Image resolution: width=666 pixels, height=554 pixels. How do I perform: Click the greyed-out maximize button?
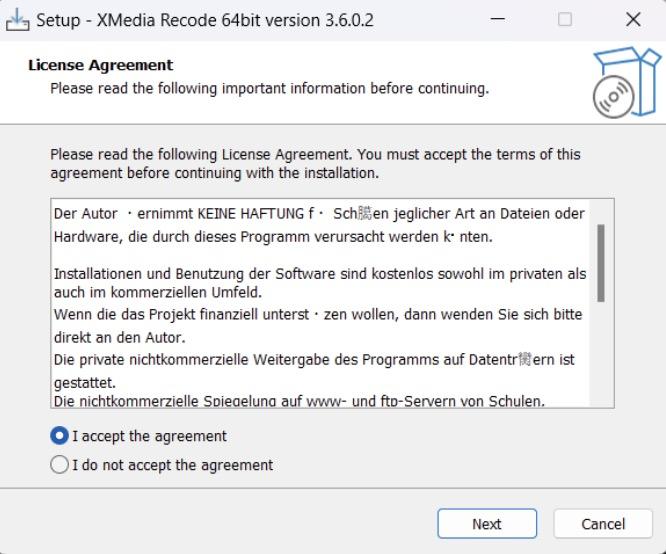564,20
